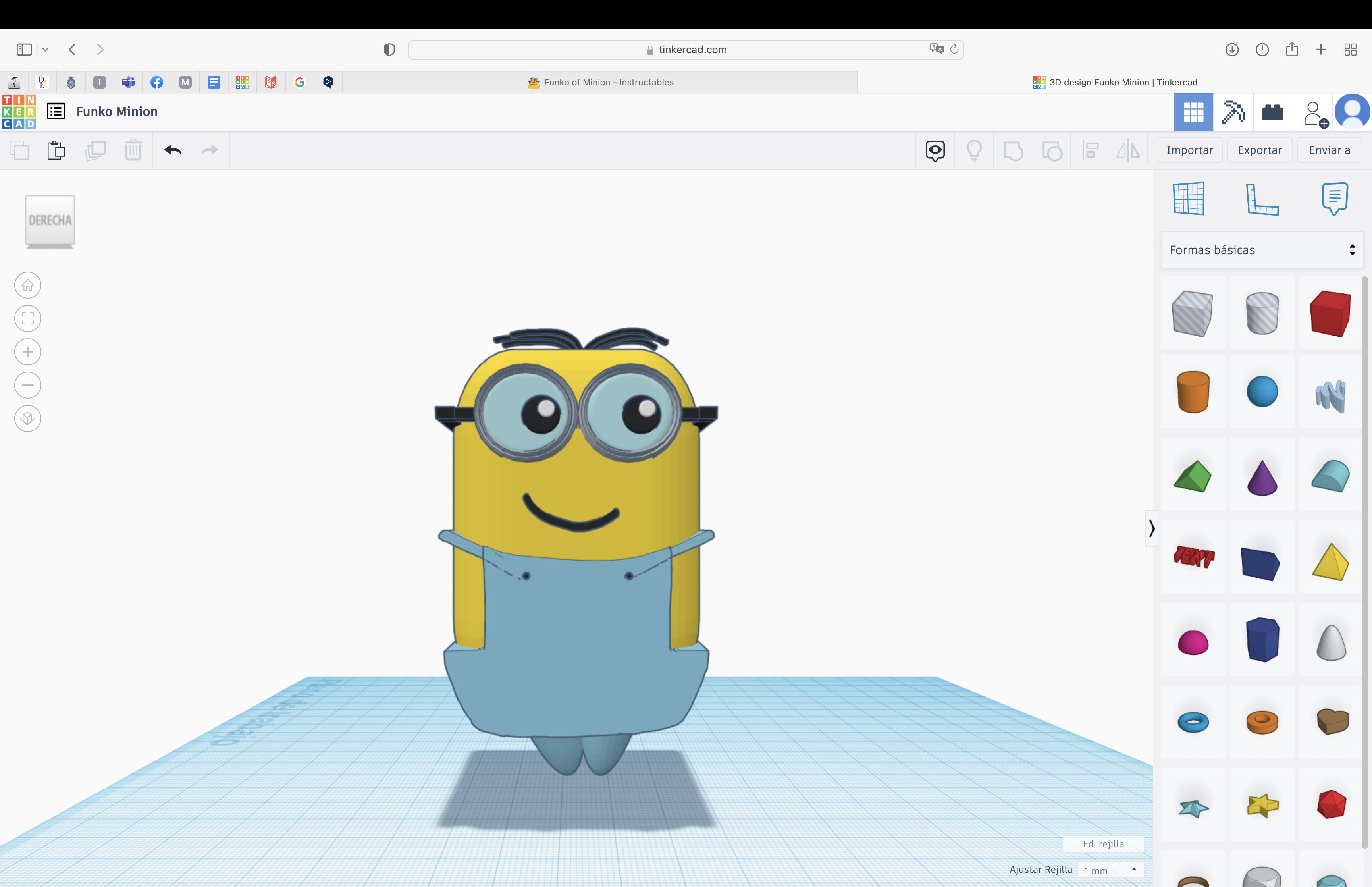Pick the orange cylinder shape
1372x887 pixels.
[1193, 391]
